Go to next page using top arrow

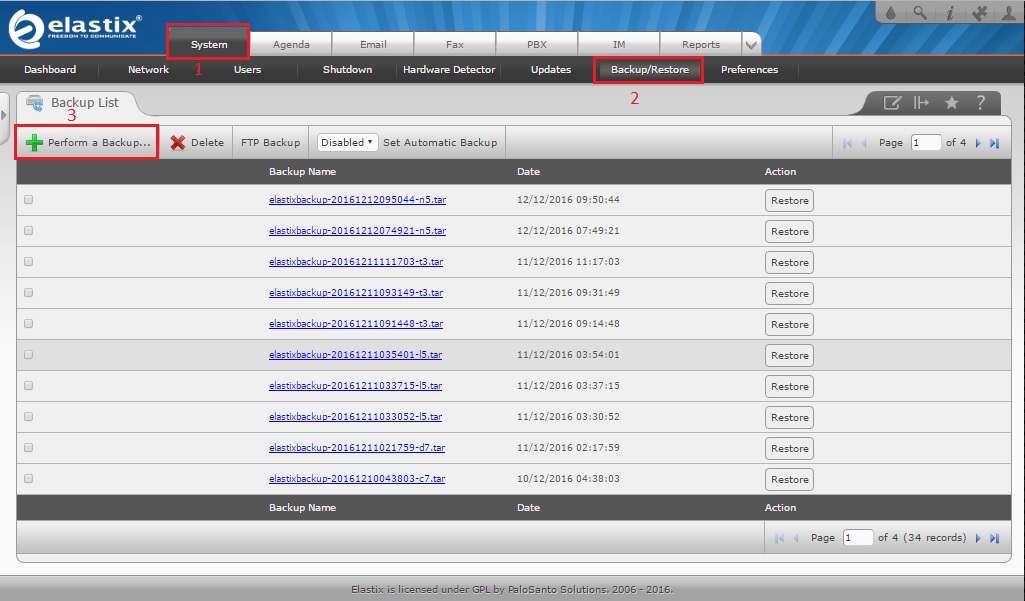(x=979, y=143)
